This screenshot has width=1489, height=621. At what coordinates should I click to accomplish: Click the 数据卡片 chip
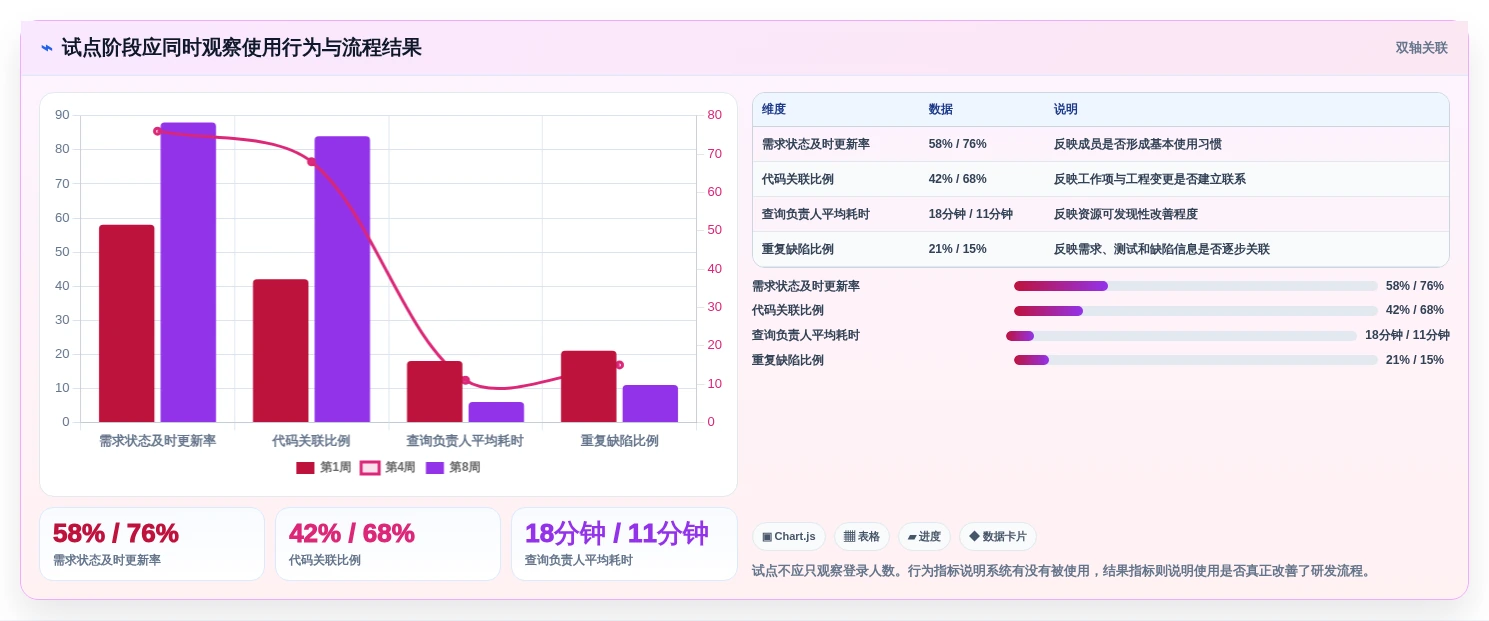pyautogui.click(x=997, y=536)
